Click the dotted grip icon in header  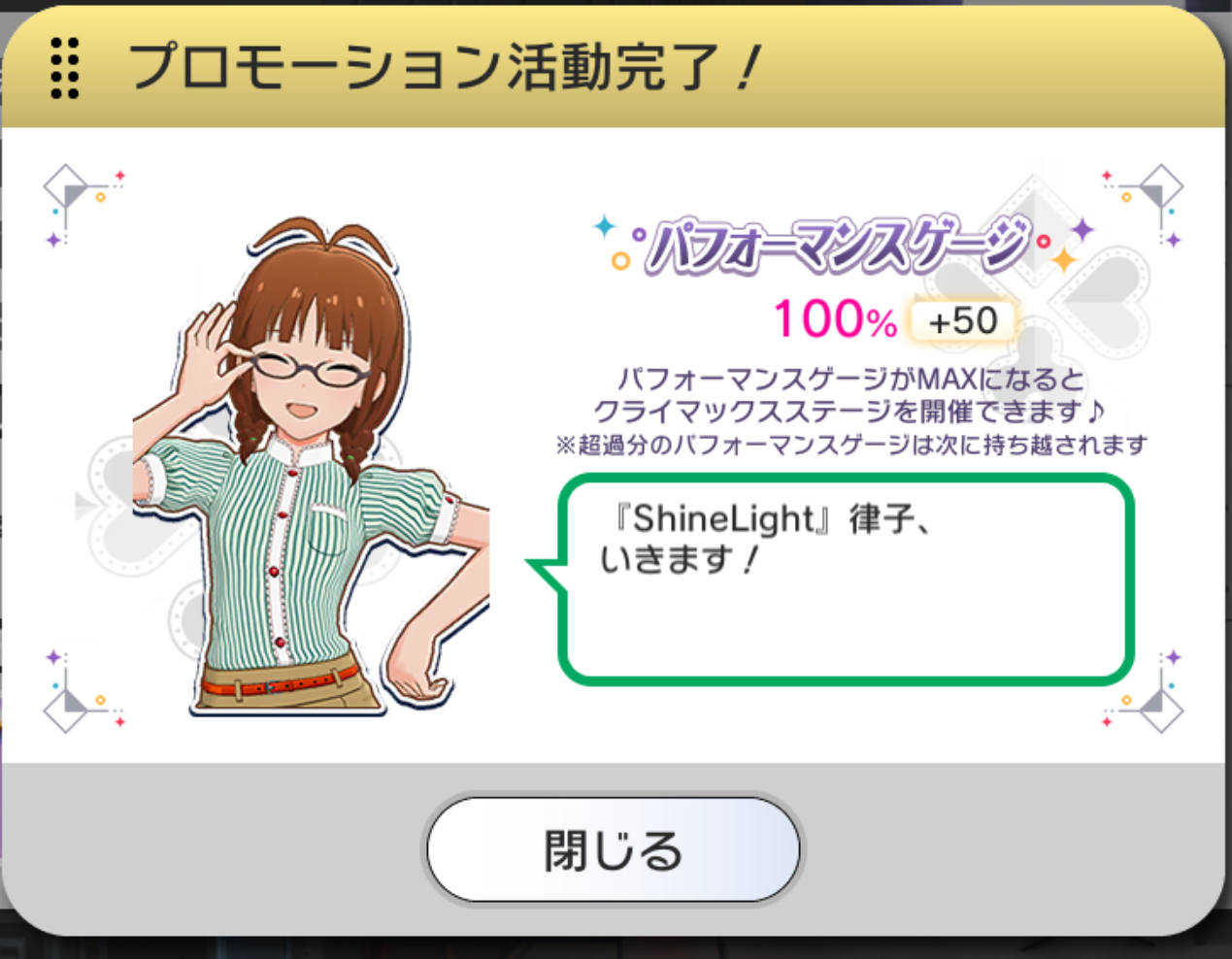pos(64,68)
